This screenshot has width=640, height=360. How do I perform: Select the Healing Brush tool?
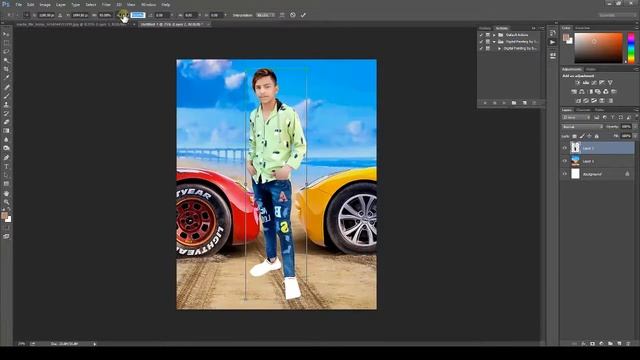(x=6, y=87)
